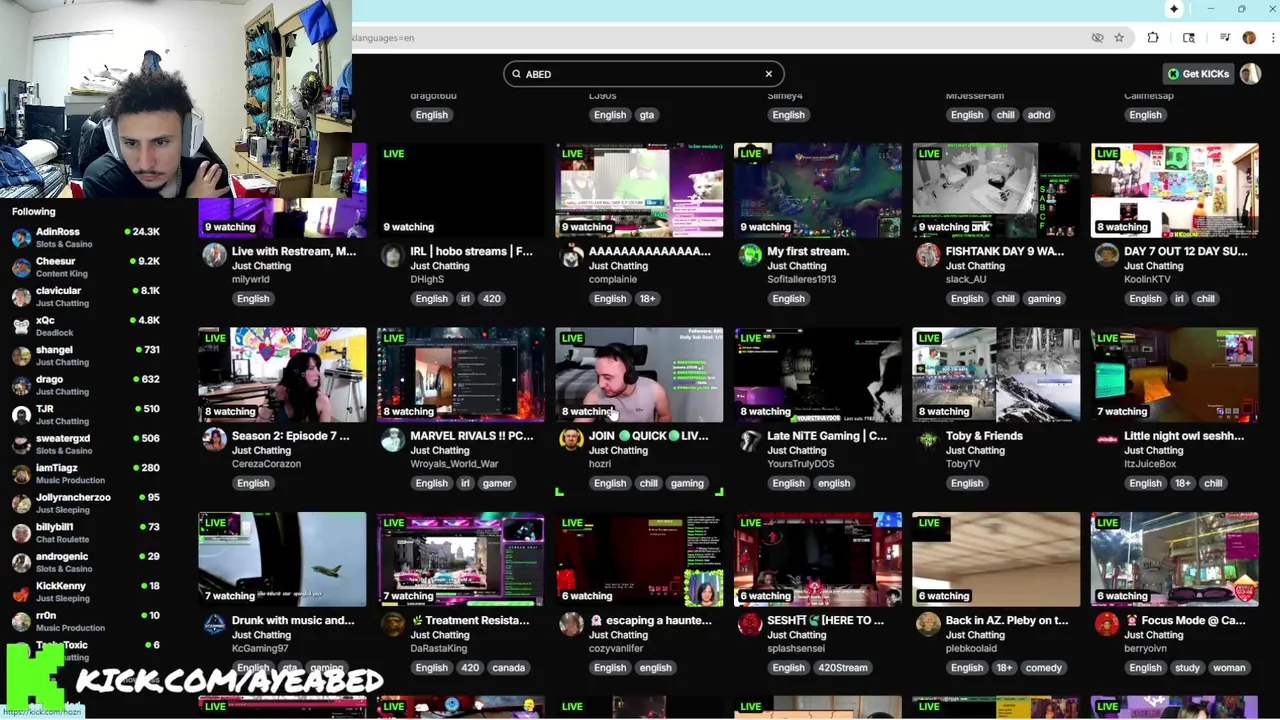The image size is (1280, 720).
Task: Open the 'MARVEL RIVALS' stream thumbnail
Action: point(460,375)
